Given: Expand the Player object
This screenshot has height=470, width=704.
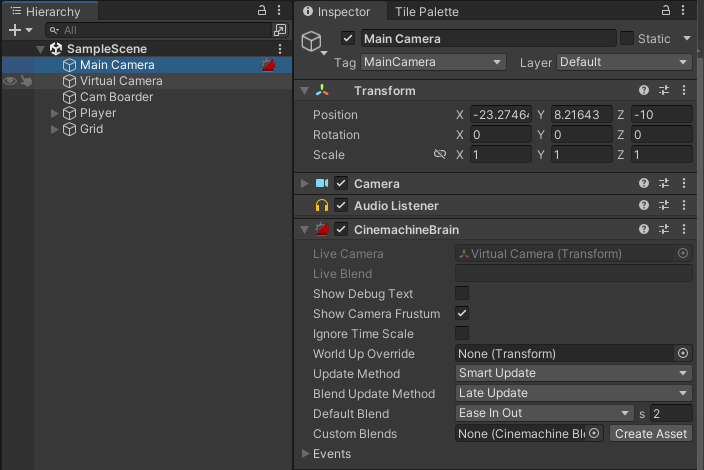Looking at the screenshot, I should click(x=54, y=113).
